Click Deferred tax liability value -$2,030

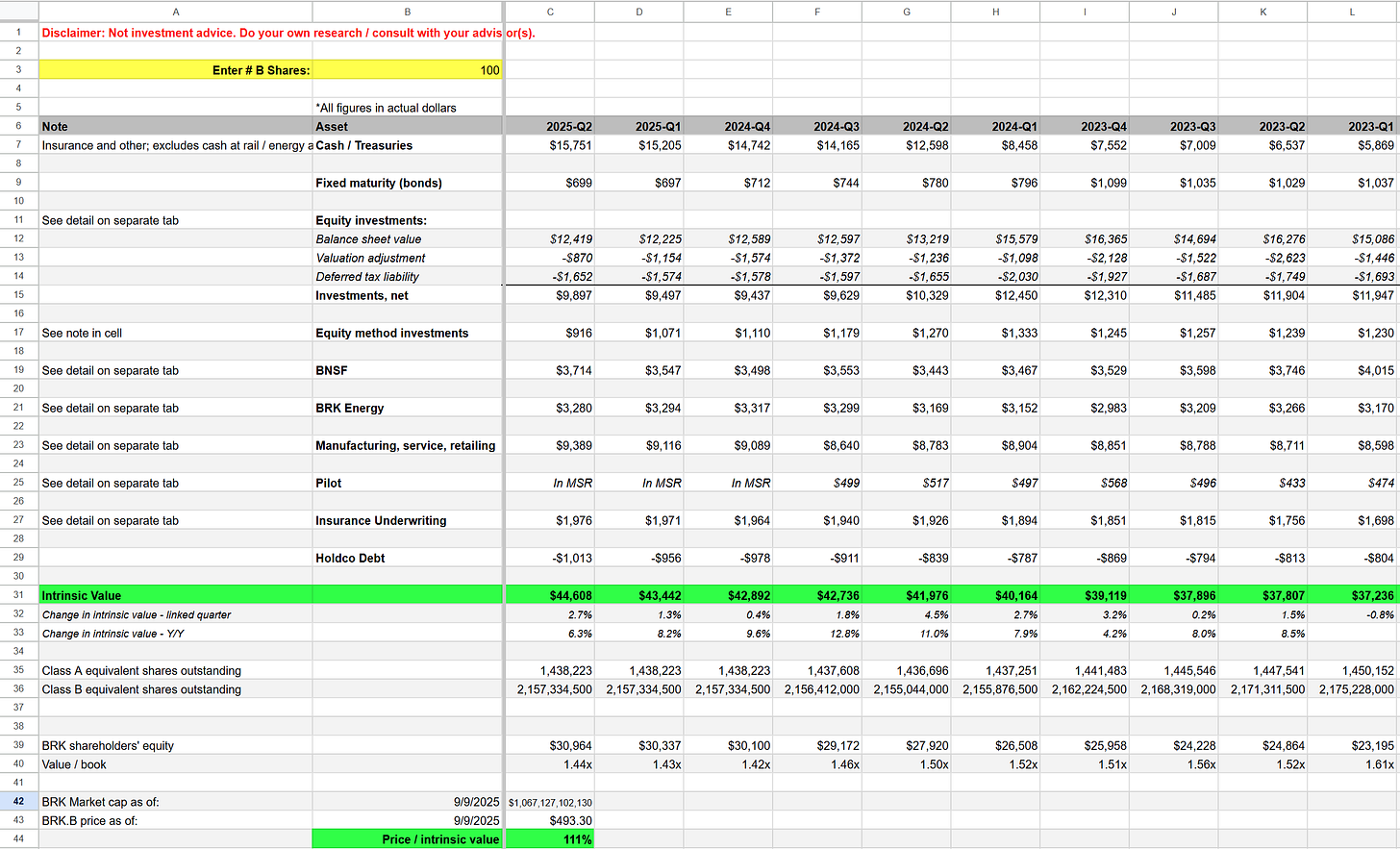(1017, 277)
